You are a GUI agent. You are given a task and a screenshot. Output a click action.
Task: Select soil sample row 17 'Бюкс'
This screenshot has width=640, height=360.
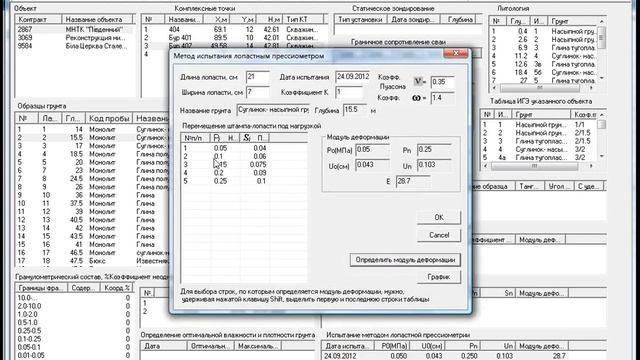click(x=92, y=261)
